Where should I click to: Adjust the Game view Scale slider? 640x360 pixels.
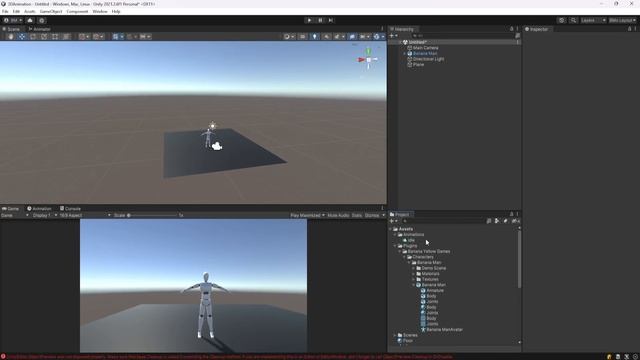[x=153, y=215]
